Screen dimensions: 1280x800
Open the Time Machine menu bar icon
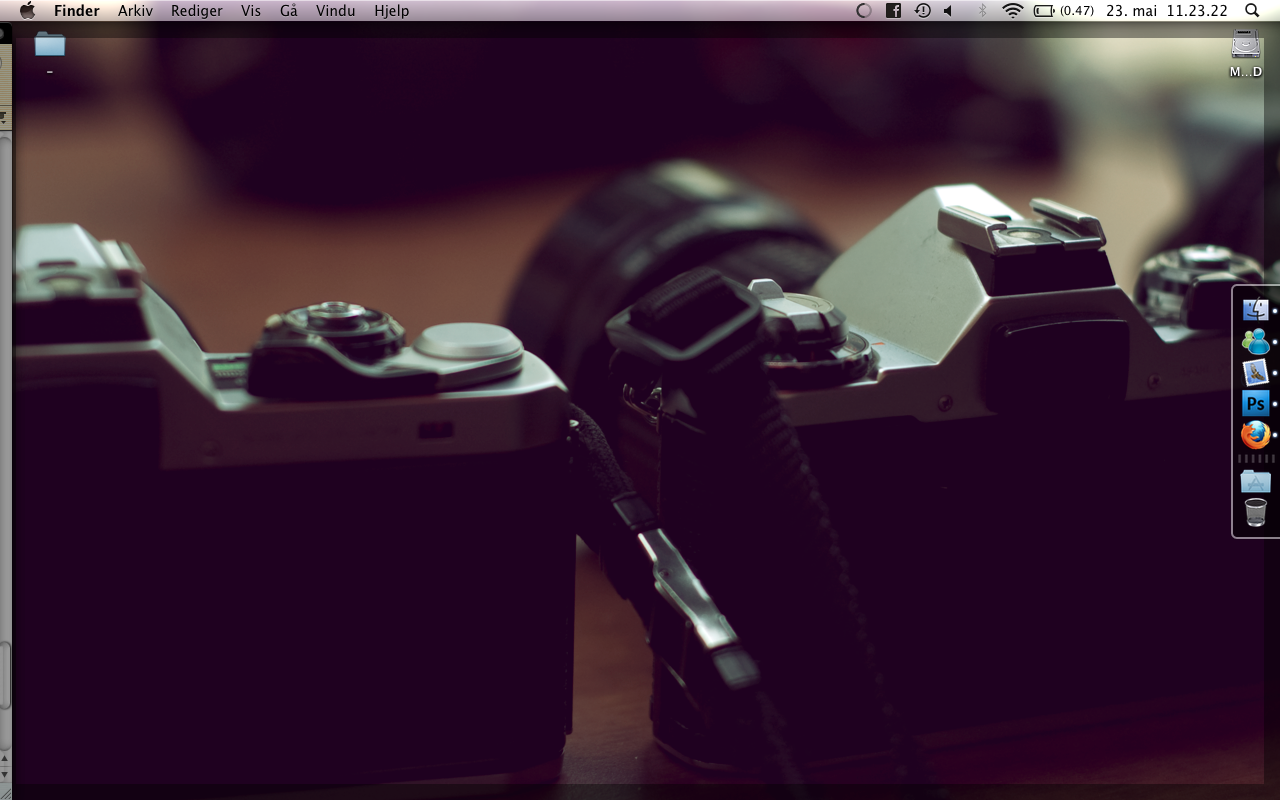(922, 10)
